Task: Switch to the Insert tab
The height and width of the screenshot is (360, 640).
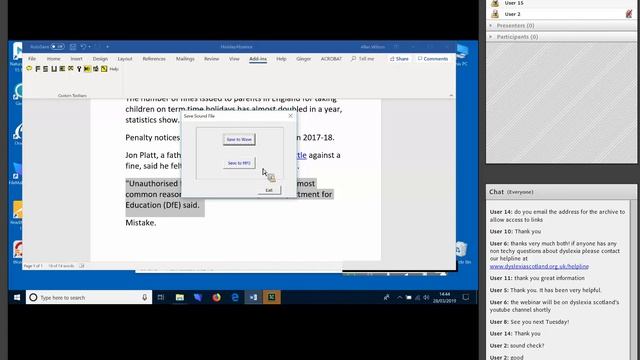Action: [76, 59]
